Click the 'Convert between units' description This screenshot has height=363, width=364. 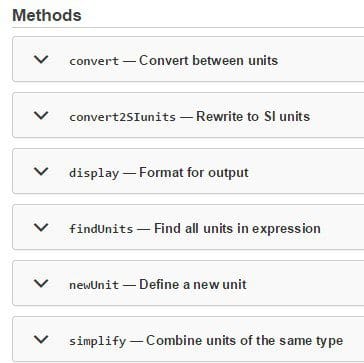coord(208,60)
